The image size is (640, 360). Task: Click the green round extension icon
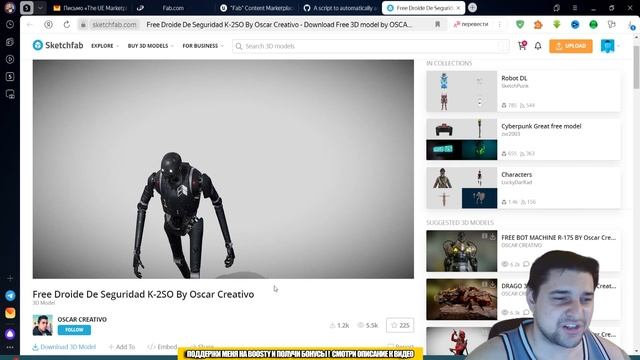click(593, 24)
